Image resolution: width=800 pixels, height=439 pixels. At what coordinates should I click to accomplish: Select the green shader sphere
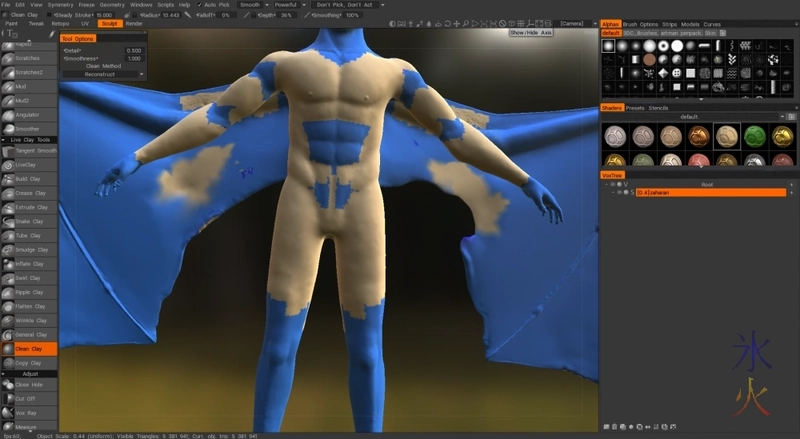coord(754,137)
